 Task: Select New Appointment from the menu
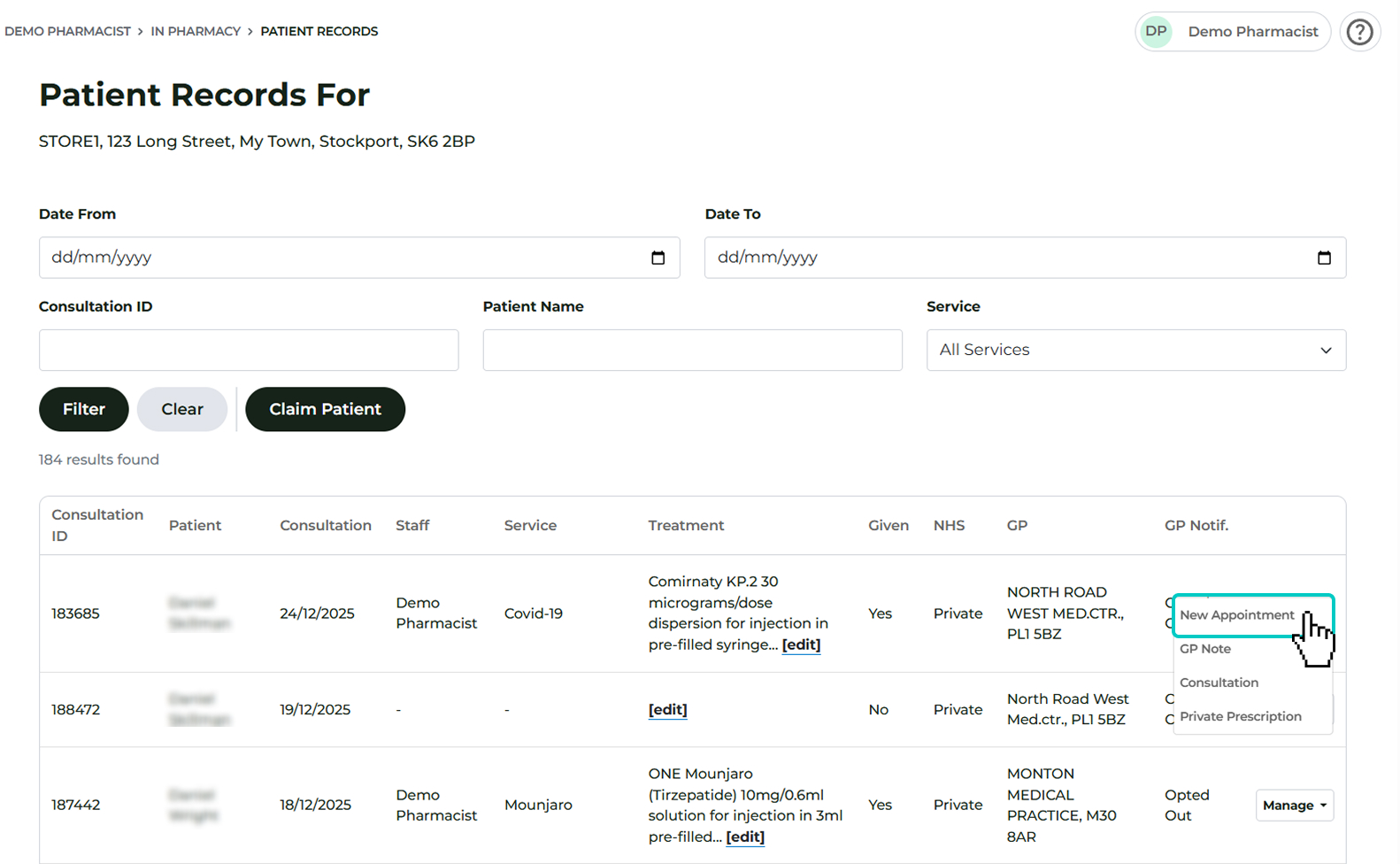[1236, 615]
